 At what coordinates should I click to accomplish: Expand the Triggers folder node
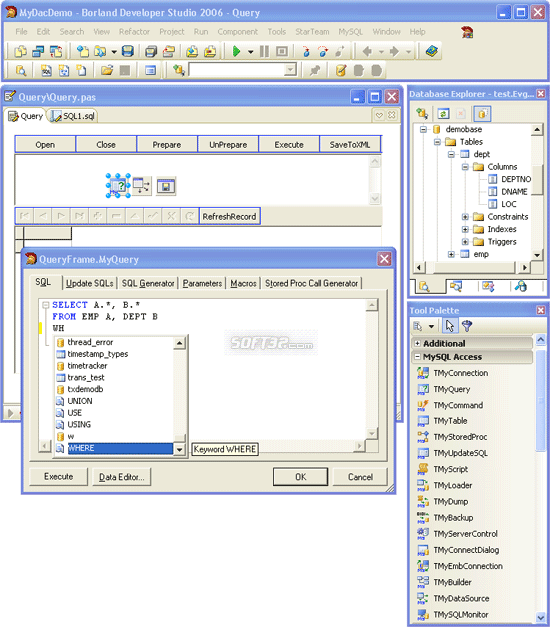465,242
